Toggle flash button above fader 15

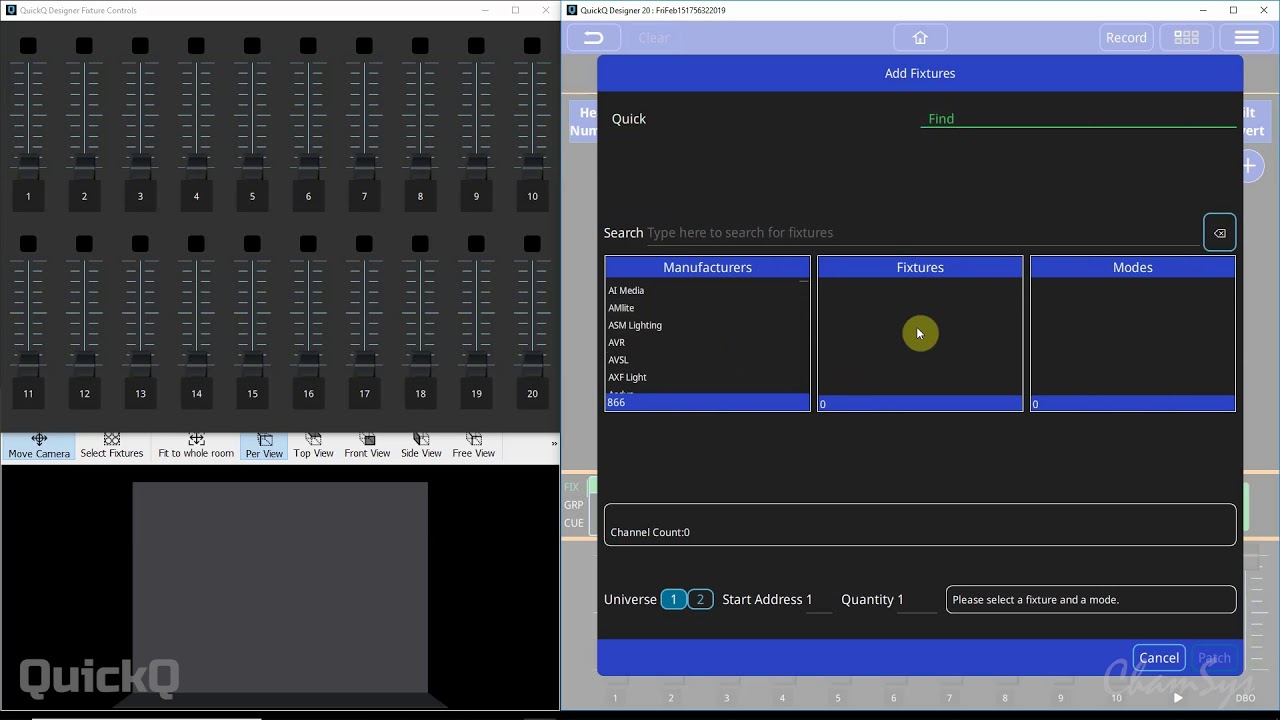[x=252, y=244]
